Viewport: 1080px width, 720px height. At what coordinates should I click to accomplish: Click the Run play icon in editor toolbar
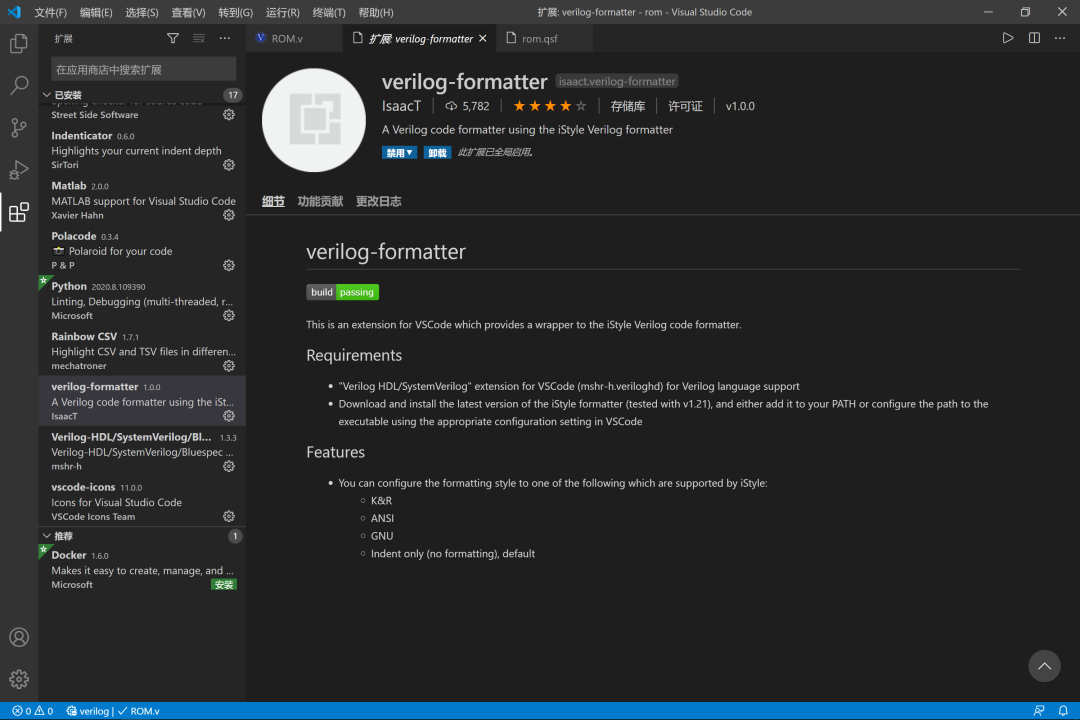1008,38
